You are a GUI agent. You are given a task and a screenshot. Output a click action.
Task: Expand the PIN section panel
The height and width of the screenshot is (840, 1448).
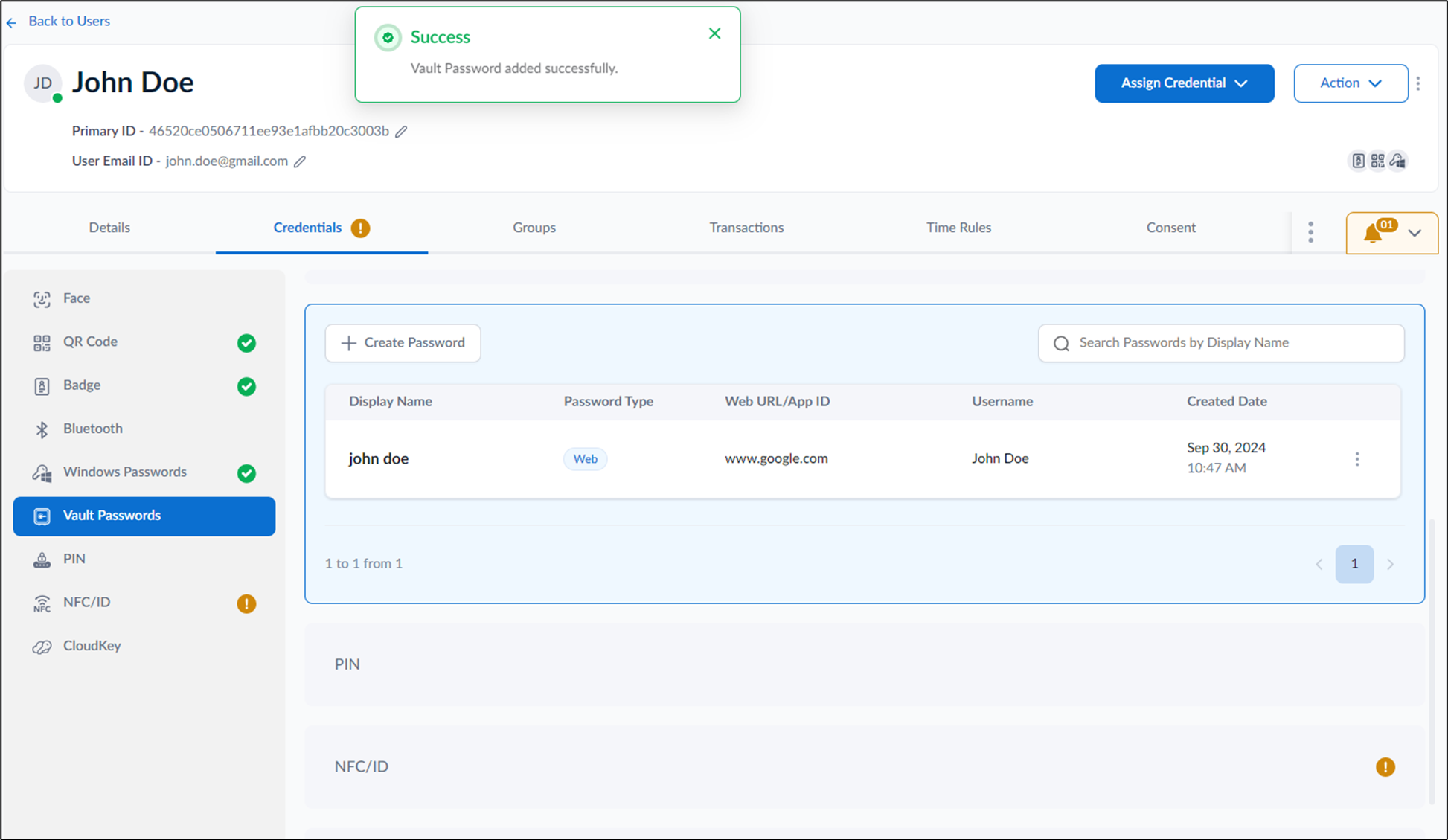[865, 664]
